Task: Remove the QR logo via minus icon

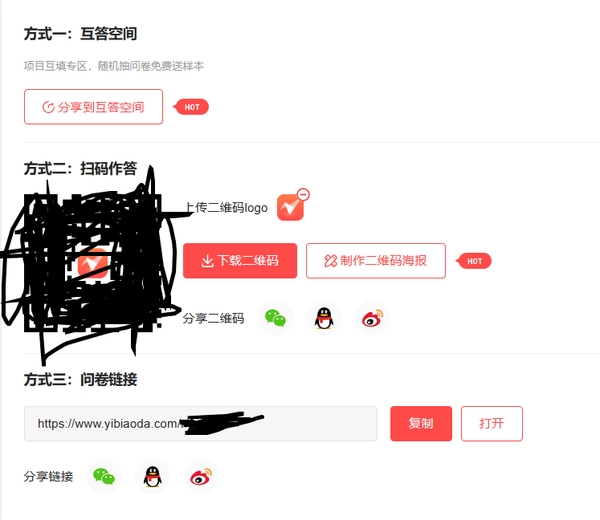Action: (x=303, y=195)
